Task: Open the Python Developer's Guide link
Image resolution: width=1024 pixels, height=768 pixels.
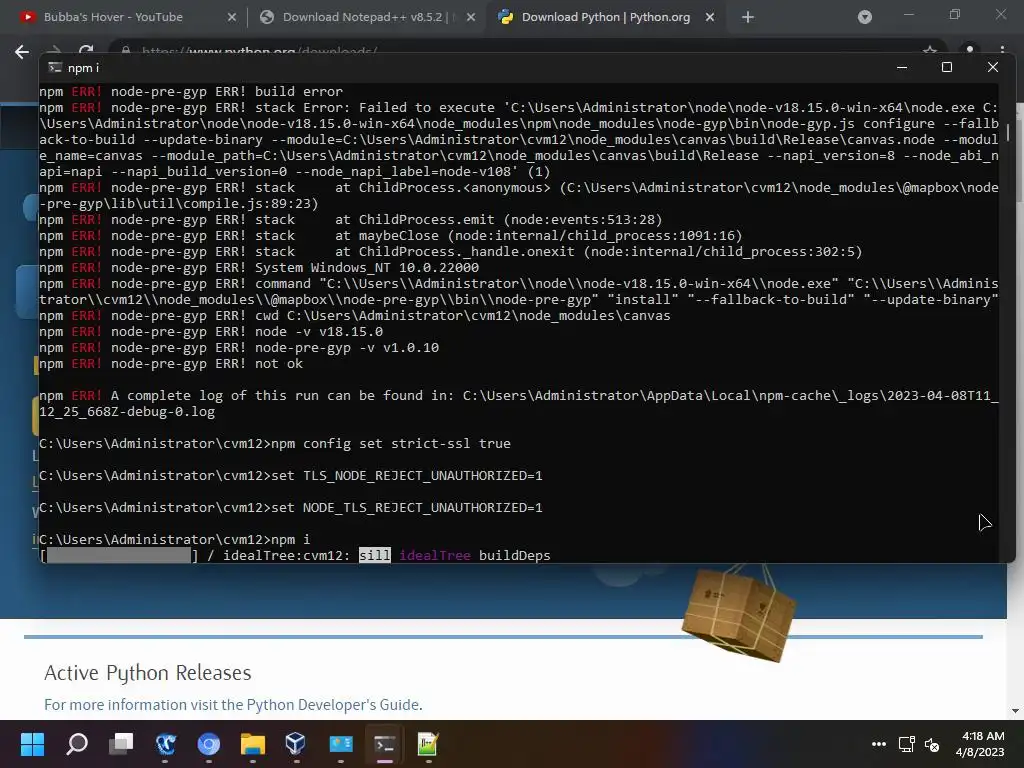Action: [x=332, y=705]
